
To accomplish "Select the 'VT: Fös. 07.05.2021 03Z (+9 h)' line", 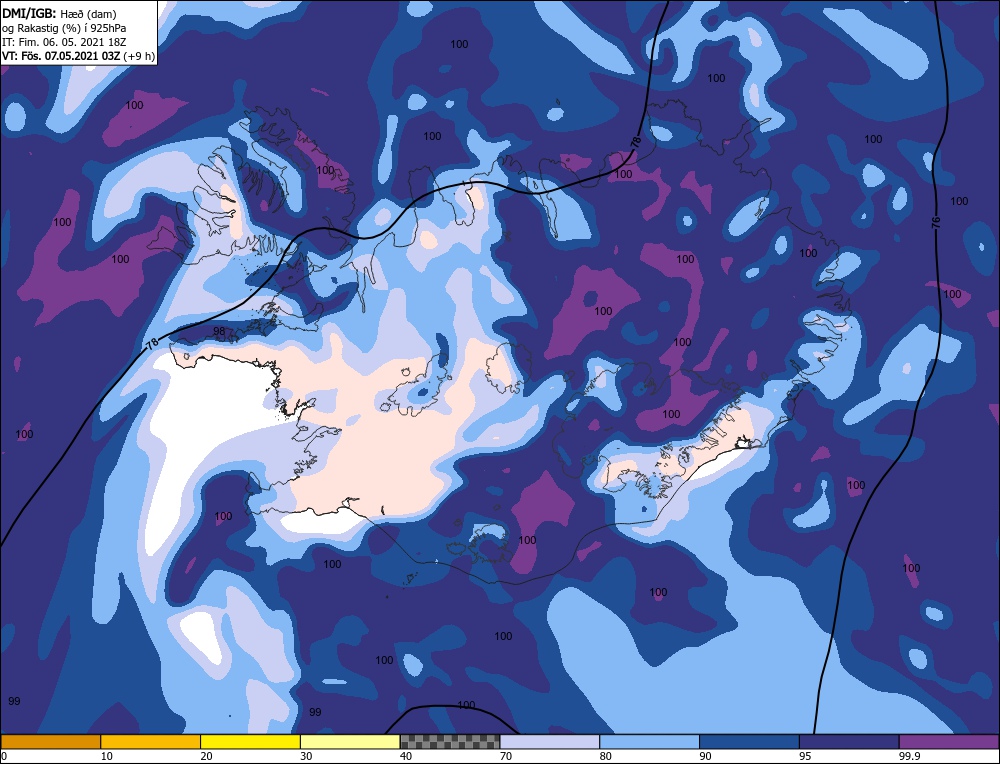I will pos(78,56).
